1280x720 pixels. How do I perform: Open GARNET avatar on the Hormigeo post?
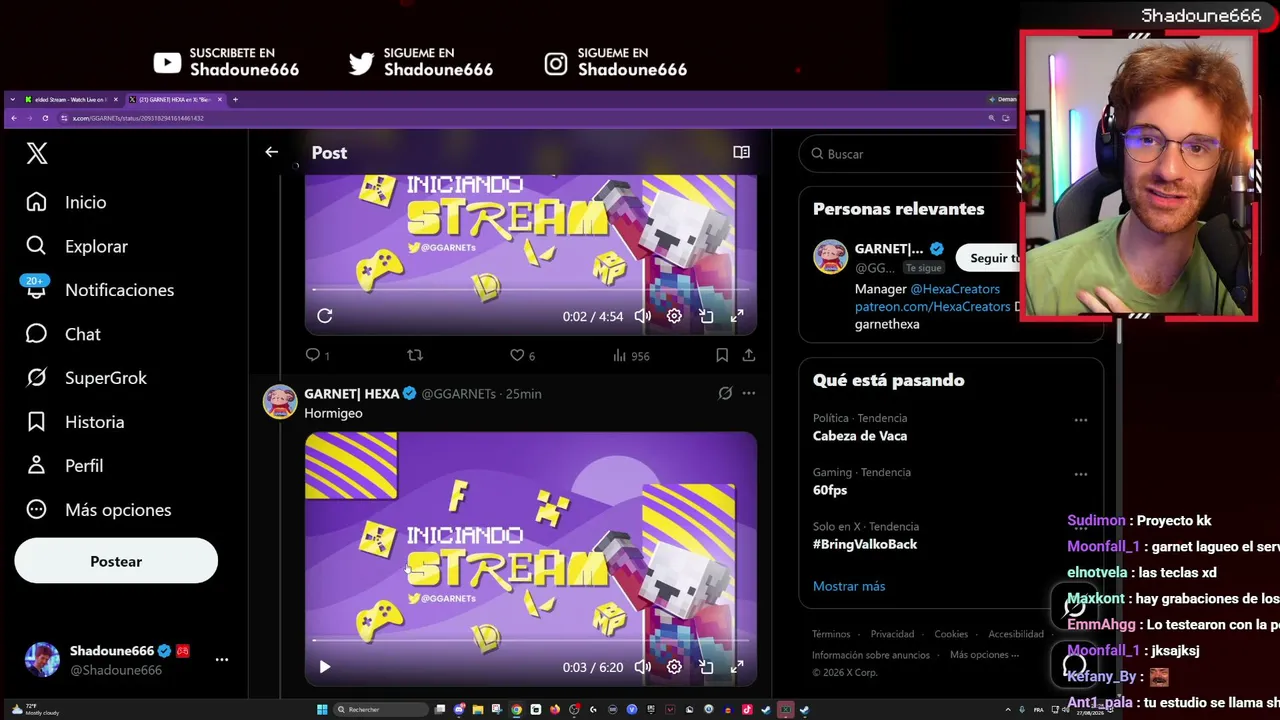280,402
